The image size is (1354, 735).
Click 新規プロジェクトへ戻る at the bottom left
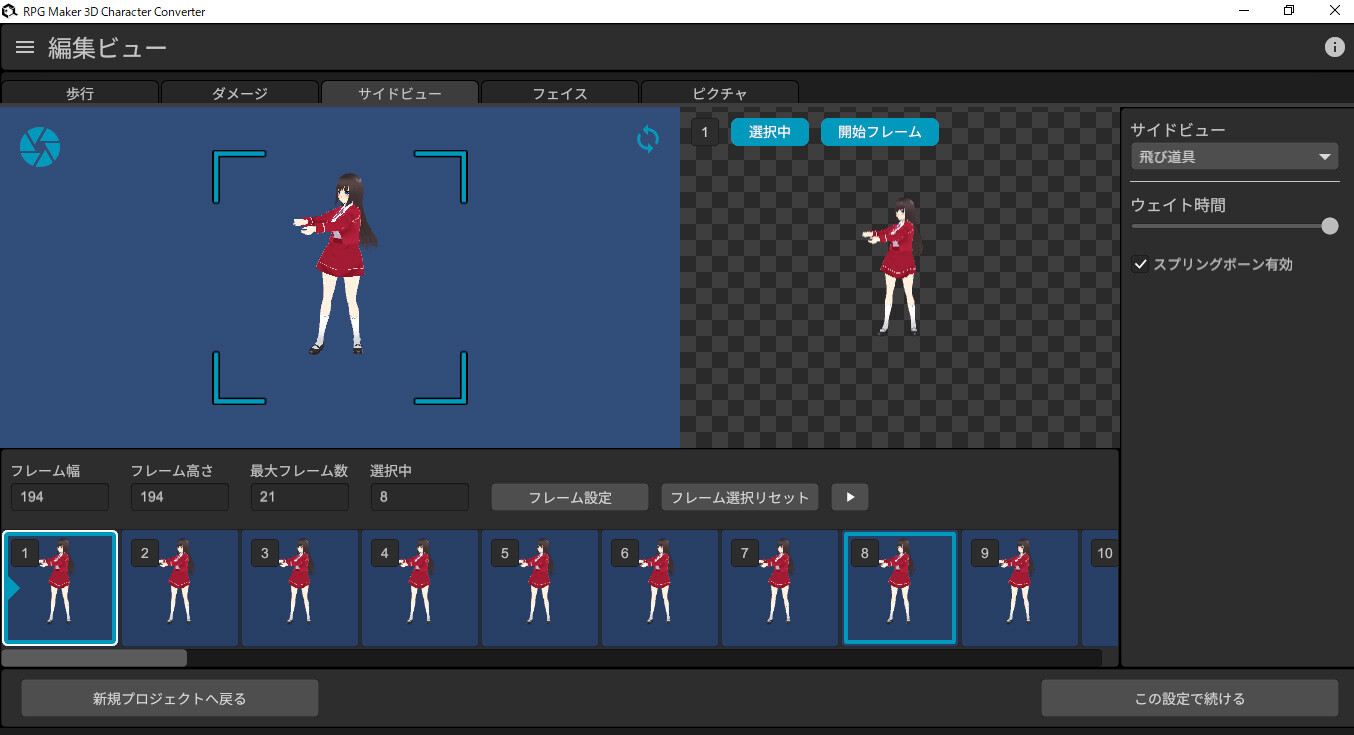pos(169,697)
